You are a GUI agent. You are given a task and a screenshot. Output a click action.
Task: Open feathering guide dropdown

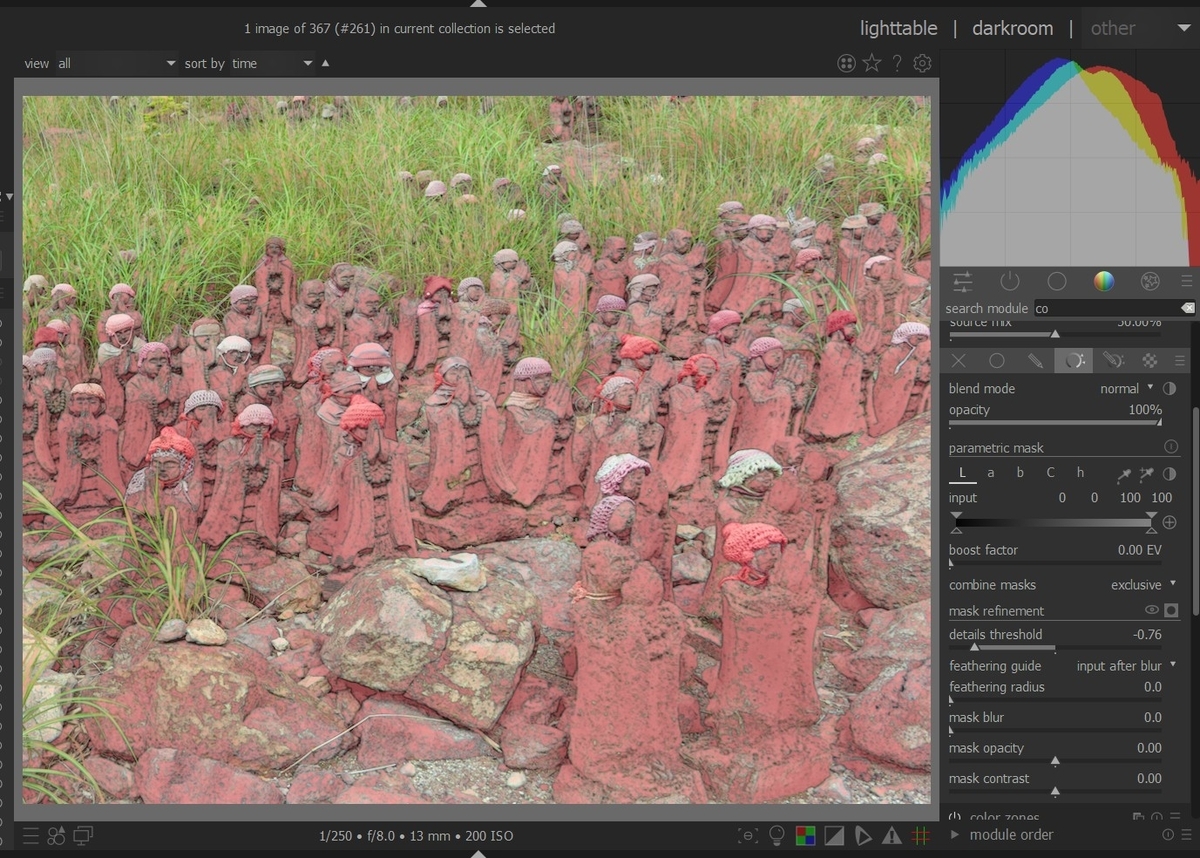(1126, 666)
